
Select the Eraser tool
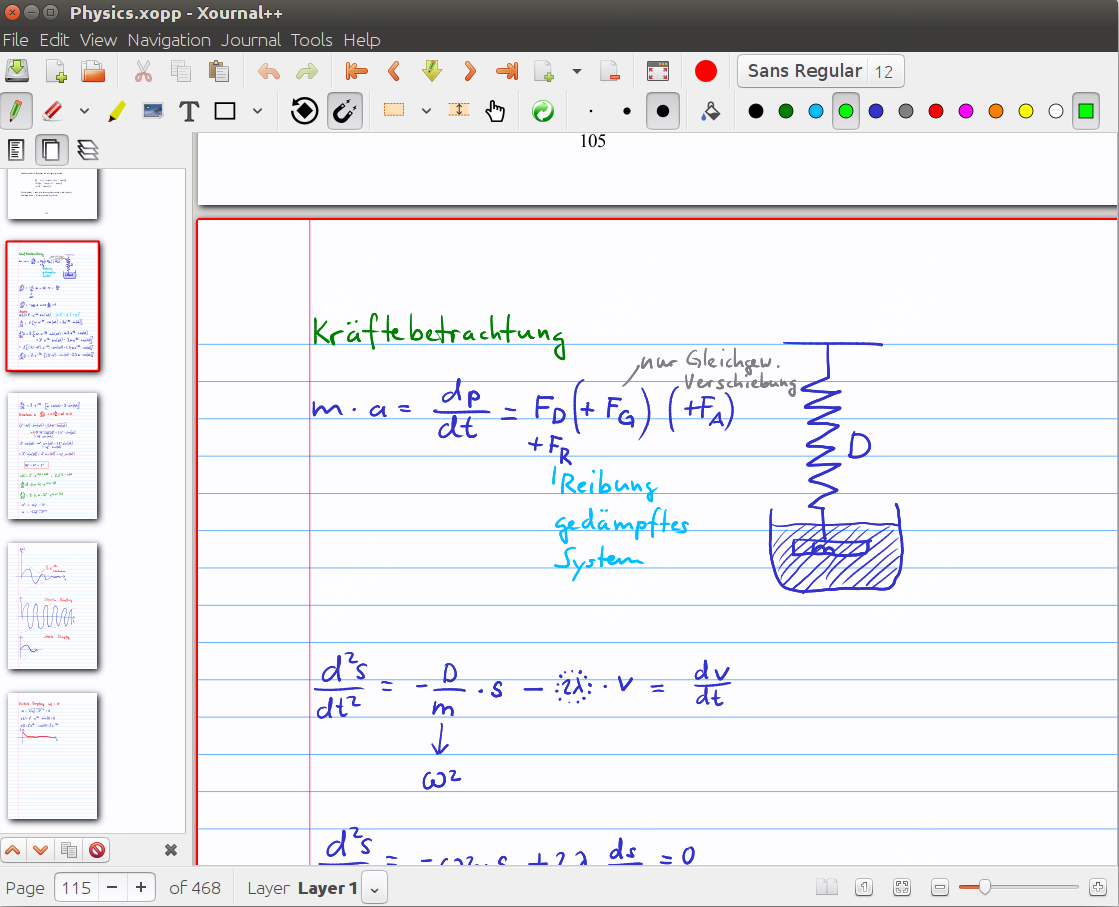pyautogui.click(x=54, y=111)
